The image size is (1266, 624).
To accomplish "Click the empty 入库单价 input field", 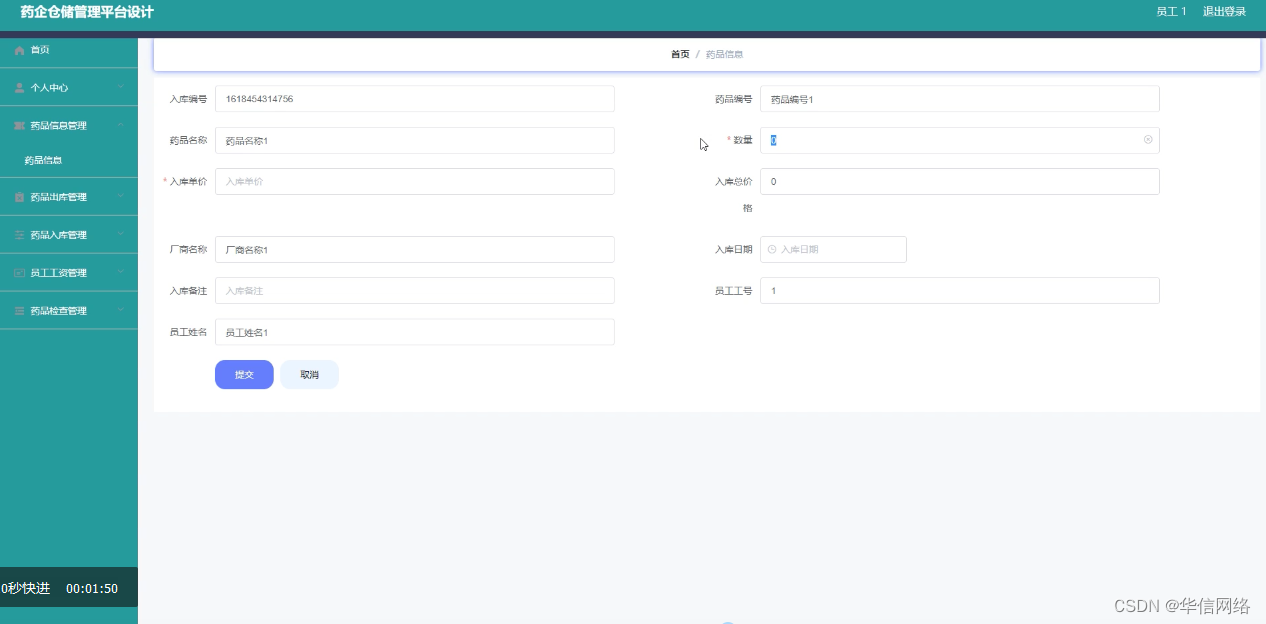I will coord(414,181).
